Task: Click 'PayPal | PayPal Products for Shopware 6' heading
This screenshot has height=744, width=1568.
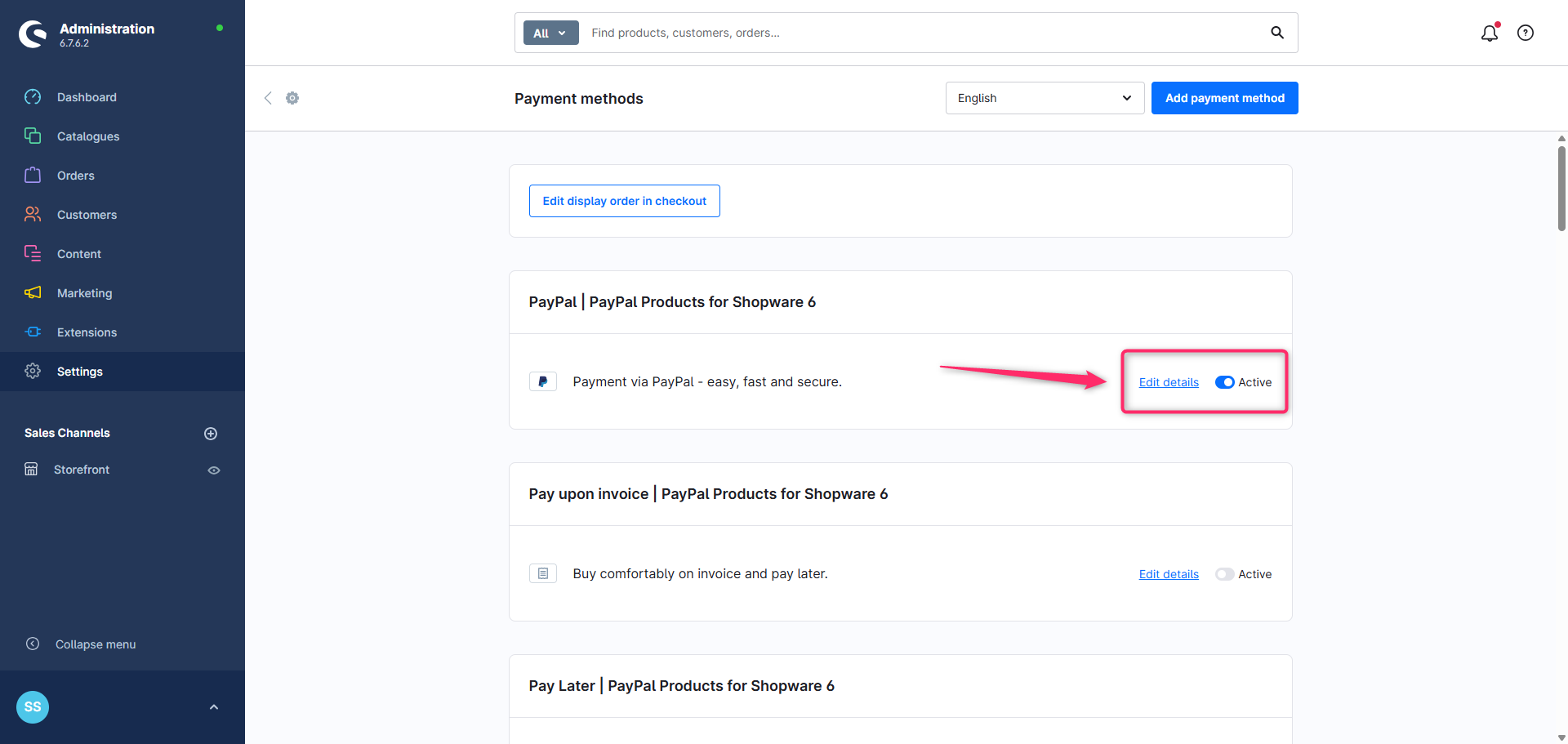Action: pos(672,302)
